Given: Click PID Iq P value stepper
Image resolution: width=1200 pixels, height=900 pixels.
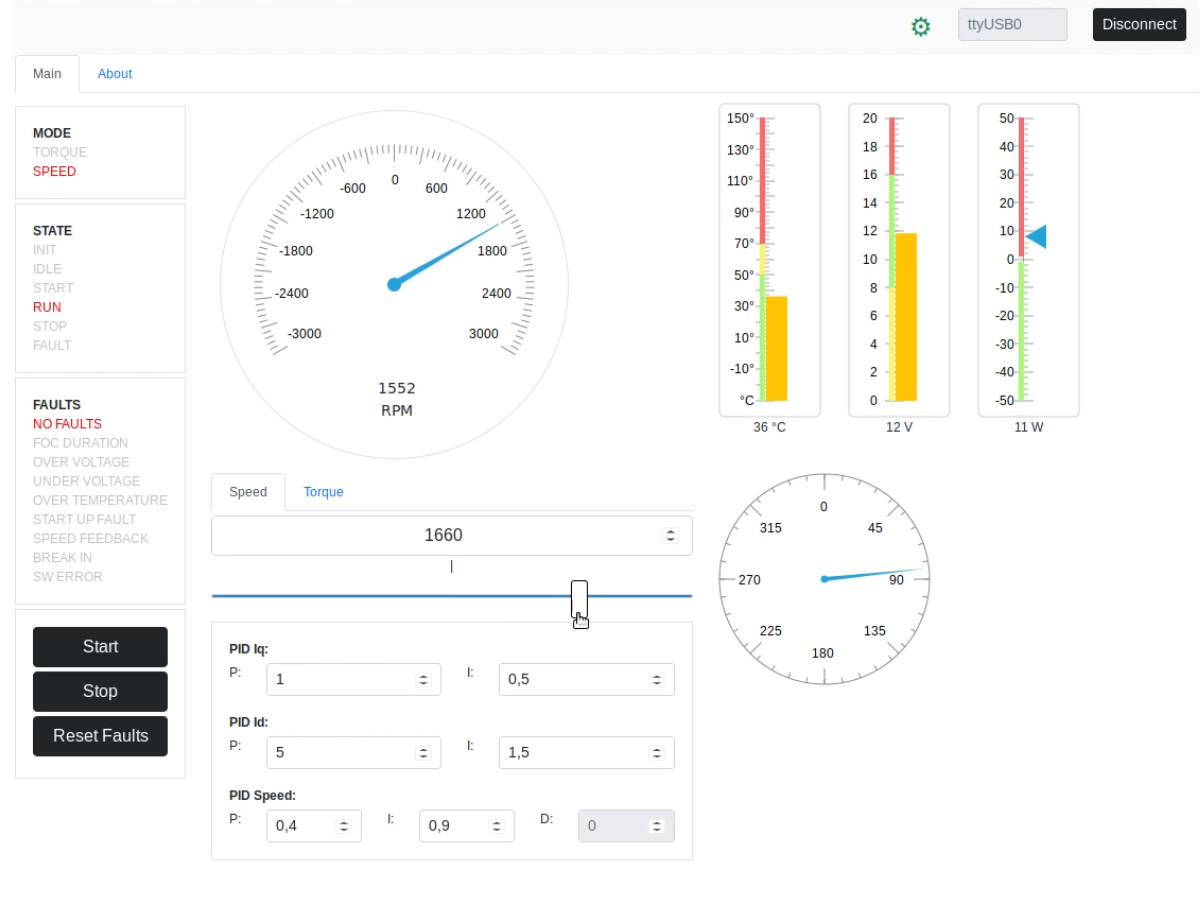Looking at the screenshot, I should [423, 680].
